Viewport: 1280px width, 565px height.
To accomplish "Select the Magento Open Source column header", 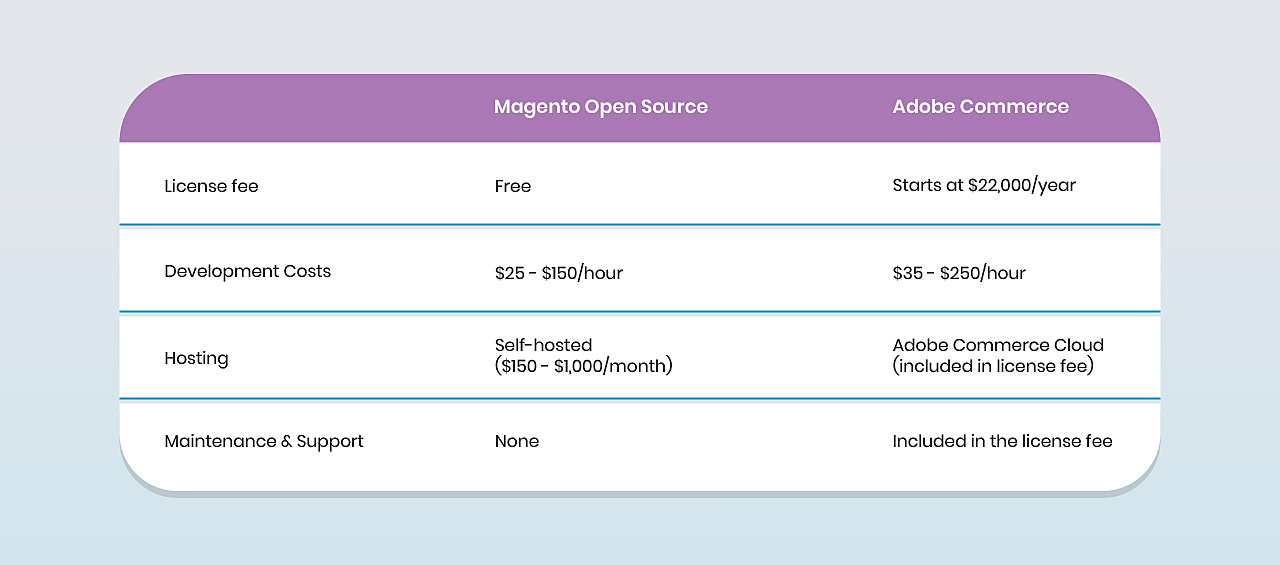I will pyautogui.click(x=601, y=107).
